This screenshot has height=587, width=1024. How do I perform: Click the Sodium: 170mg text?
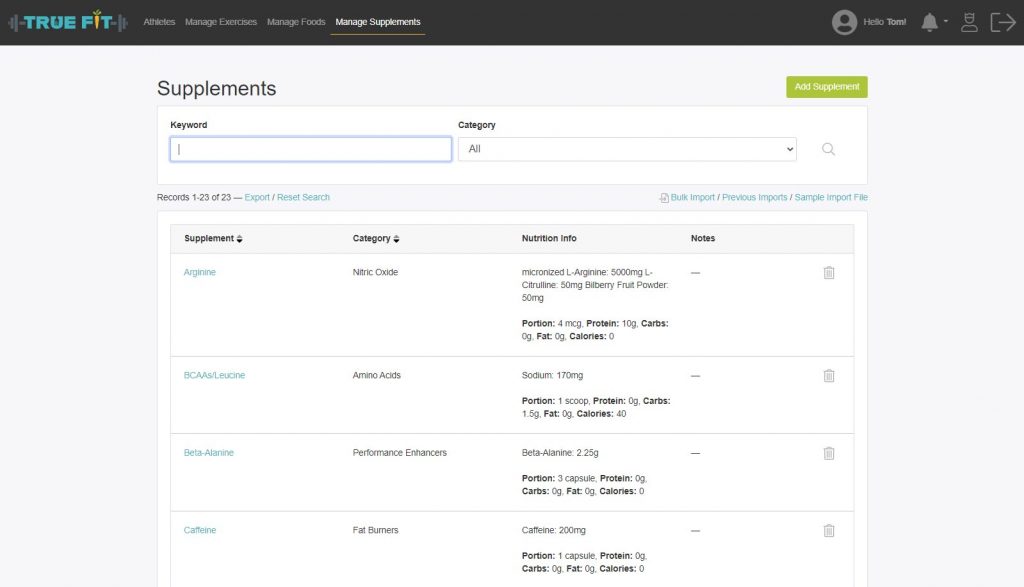[552, 375]
